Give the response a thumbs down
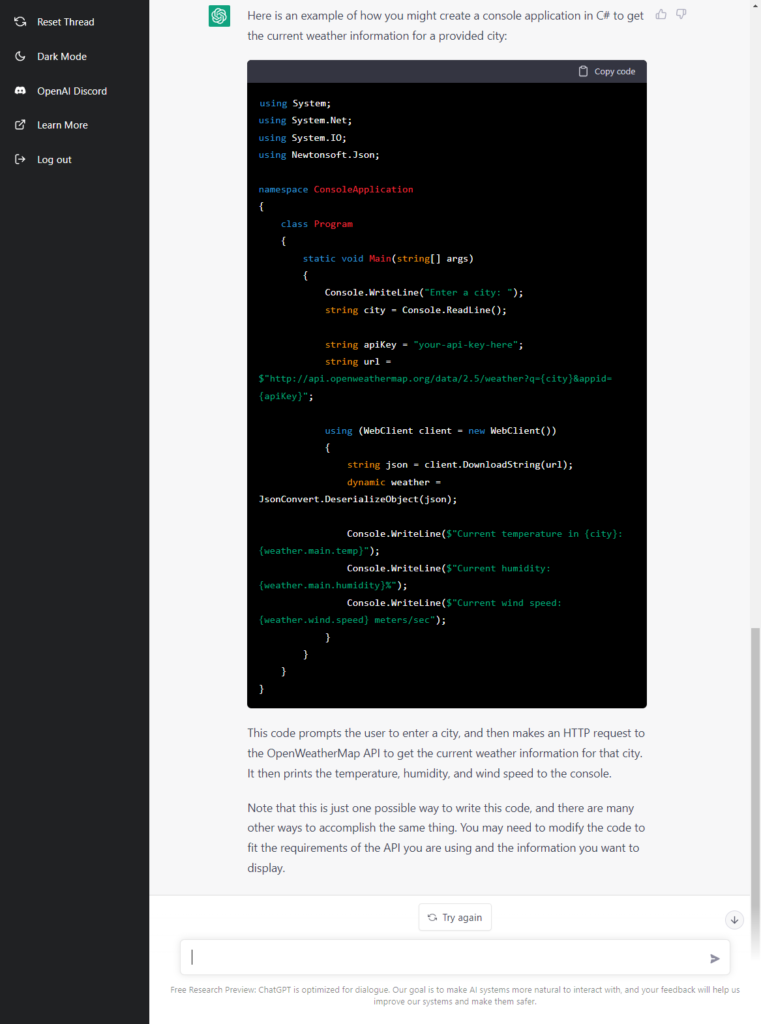The width and height of the screenshot is (761, 1024). coord(681,14)
